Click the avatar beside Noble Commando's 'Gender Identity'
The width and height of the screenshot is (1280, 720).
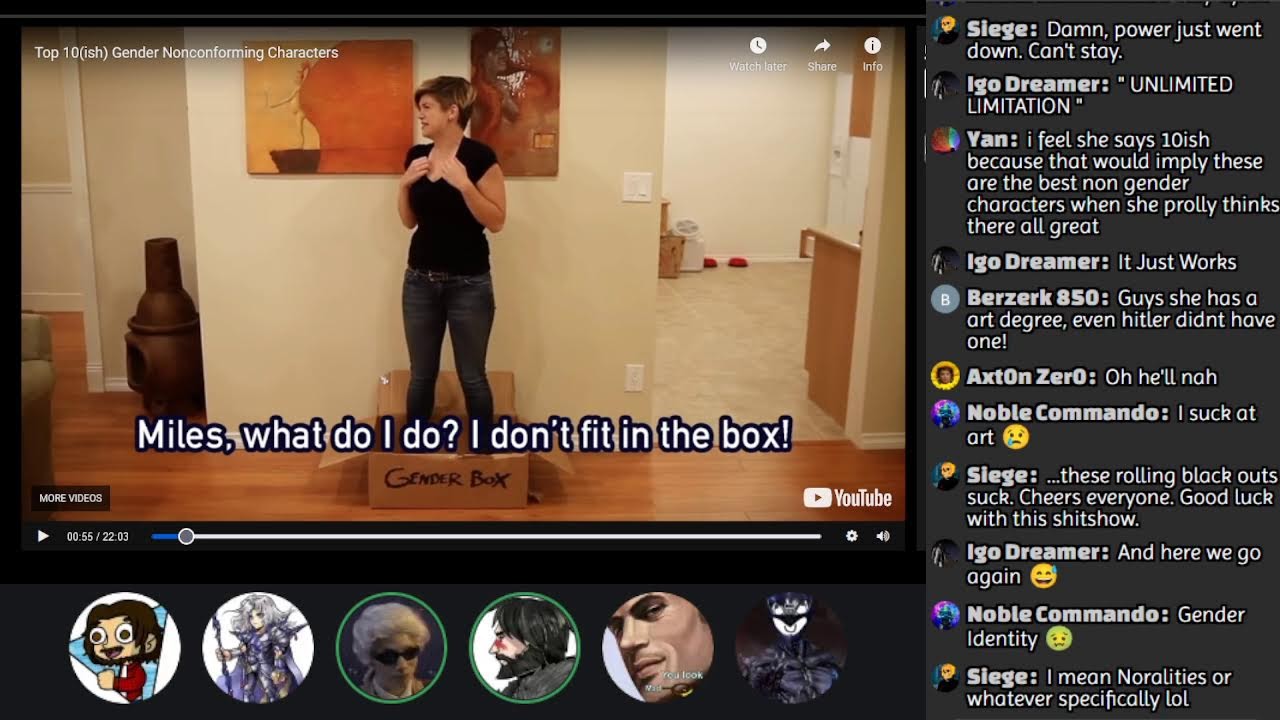(945, 615)
